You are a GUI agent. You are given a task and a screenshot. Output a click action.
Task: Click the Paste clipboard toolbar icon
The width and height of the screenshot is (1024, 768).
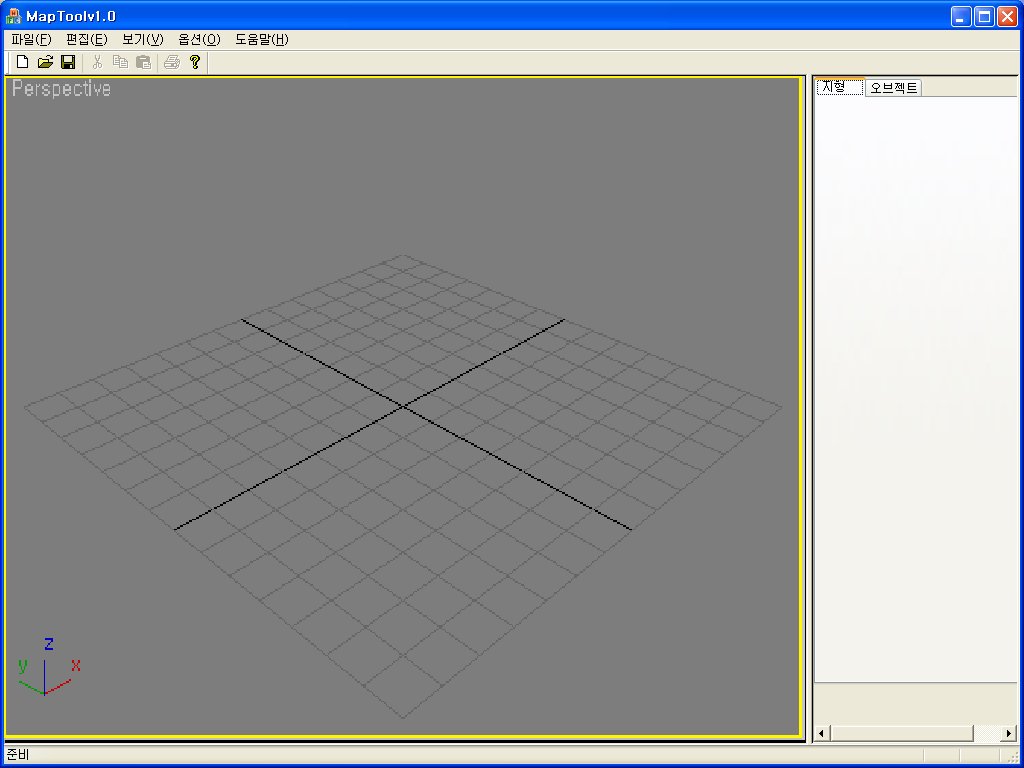coord(143,62)
